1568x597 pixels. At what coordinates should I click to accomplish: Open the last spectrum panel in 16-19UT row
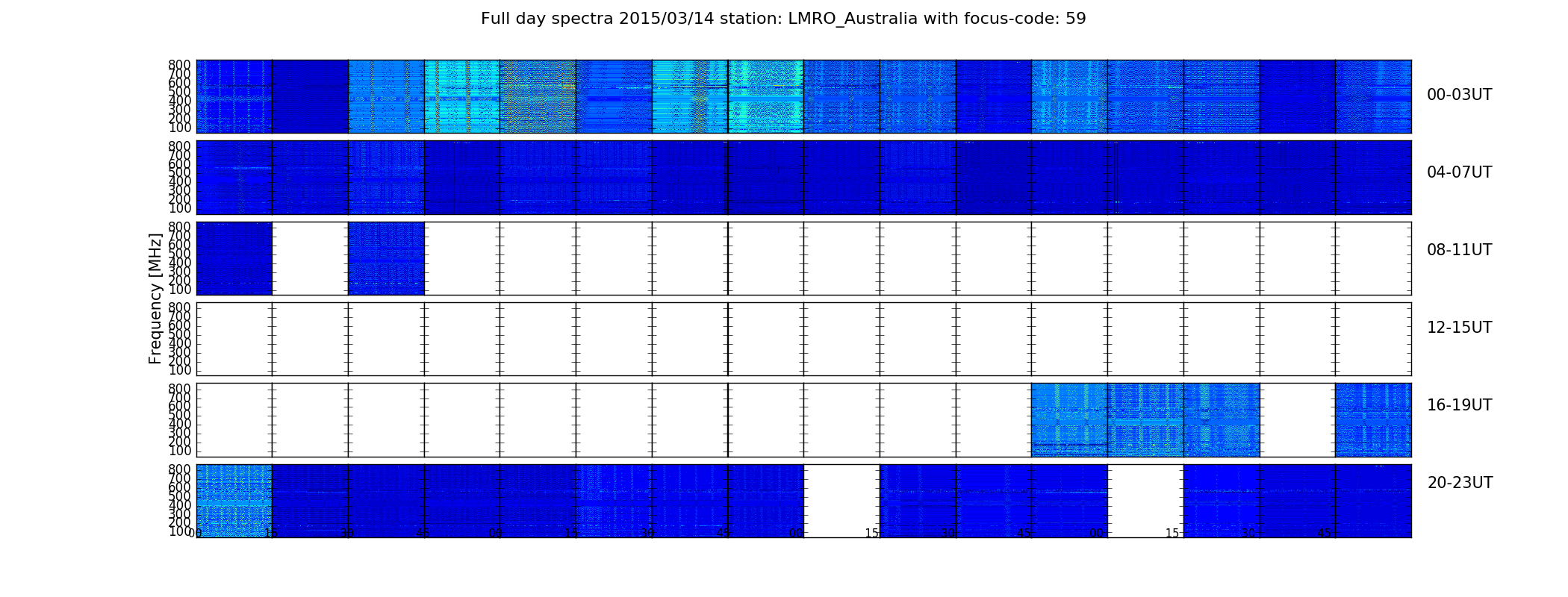pyautogui.click(x=1373, y=420)
